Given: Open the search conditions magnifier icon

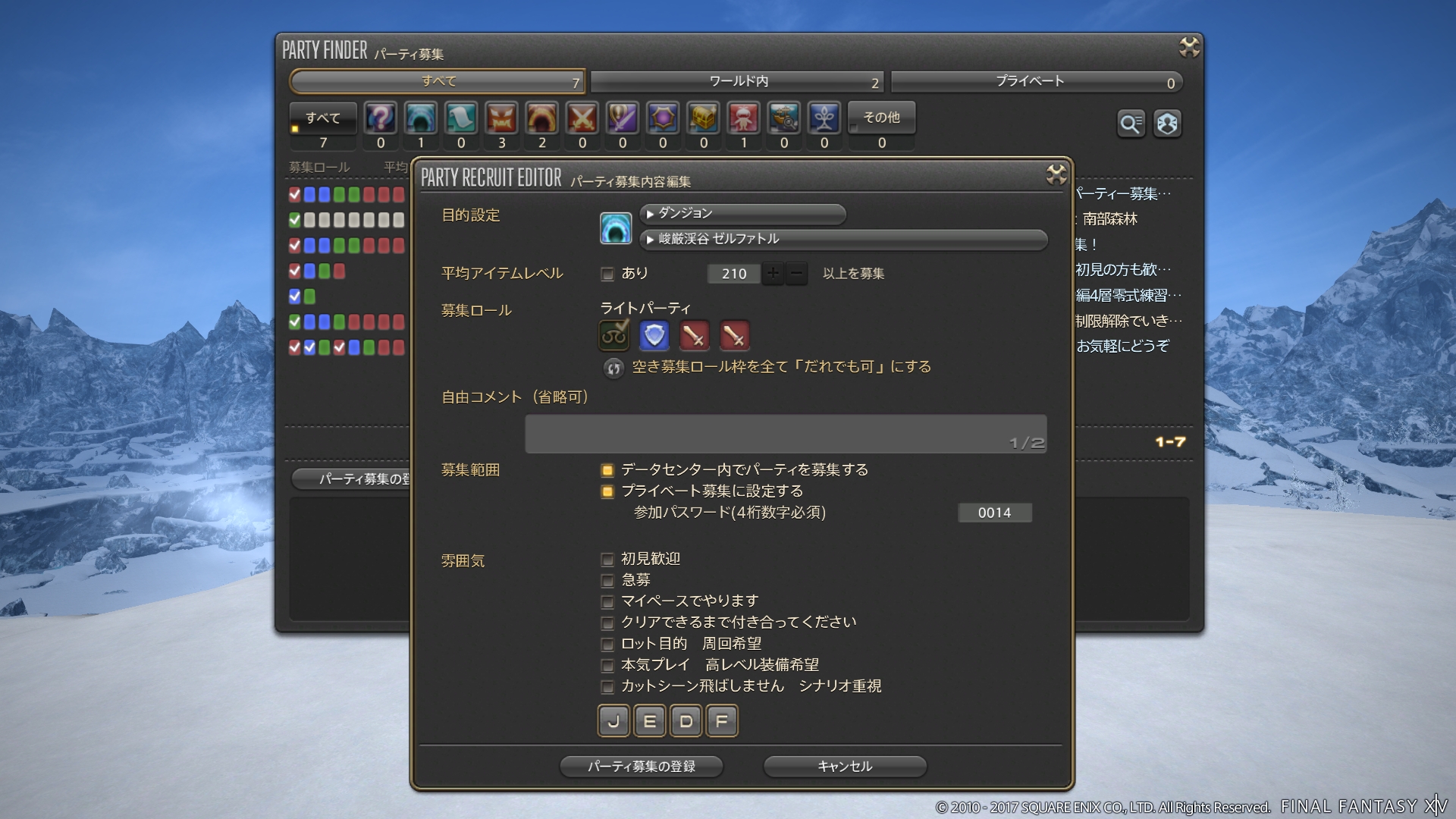Looking at the screenshot, I should (1130, 124).
